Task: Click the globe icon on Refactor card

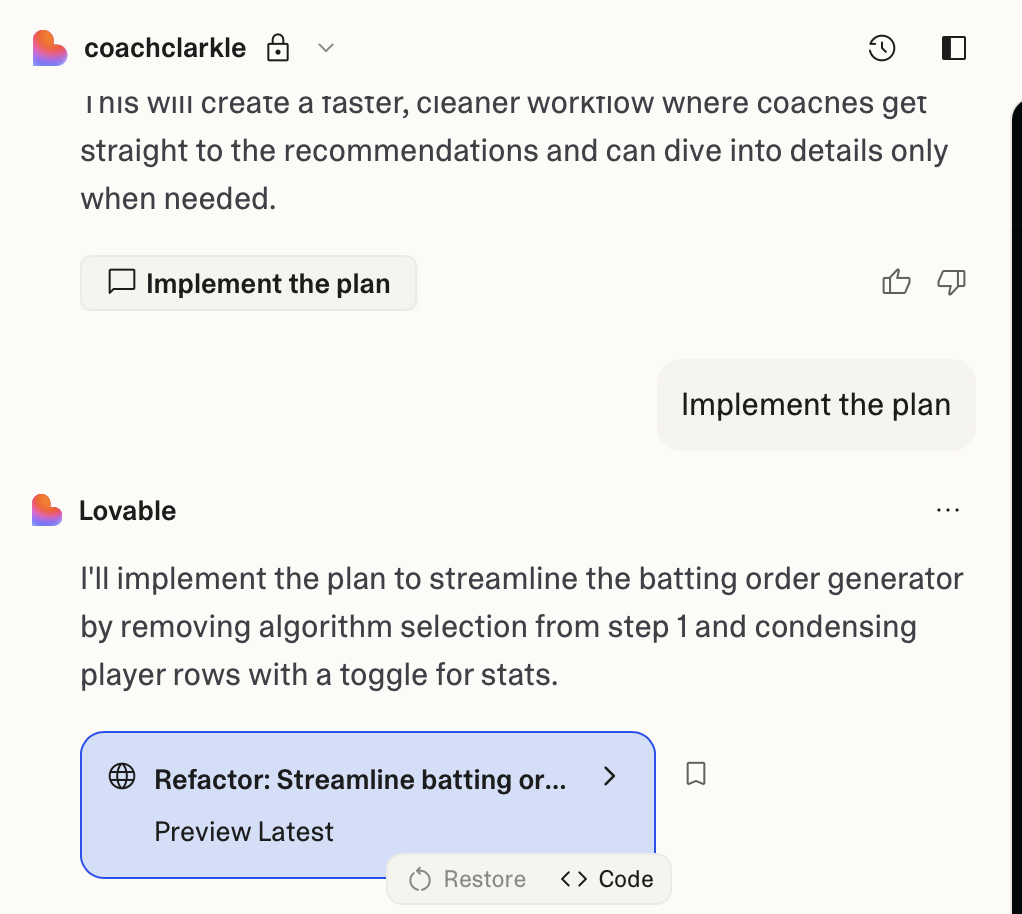Action: coord(122,777)
